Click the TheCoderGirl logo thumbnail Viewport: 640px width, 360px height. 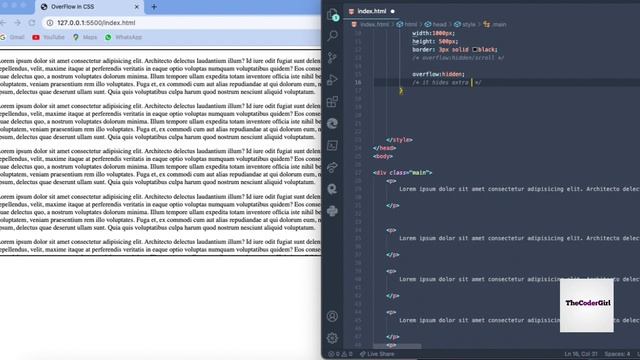587,305
